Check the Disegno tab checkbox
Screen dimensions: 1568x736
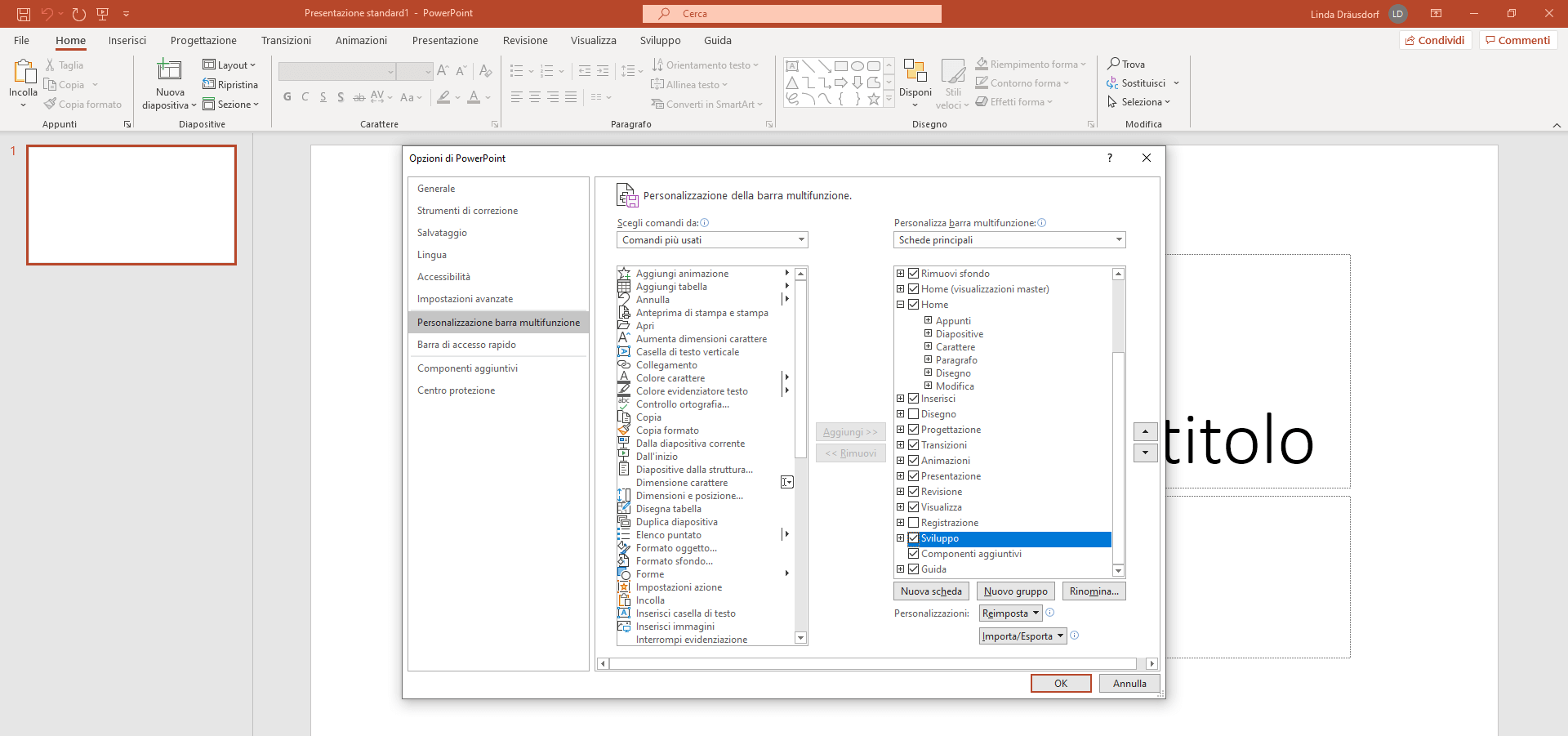tap(914, 414)
